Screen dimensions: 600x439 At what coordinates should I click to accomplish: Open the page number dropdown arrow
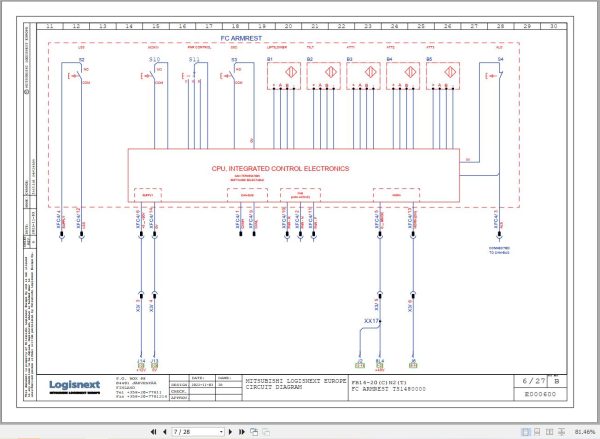221,432
